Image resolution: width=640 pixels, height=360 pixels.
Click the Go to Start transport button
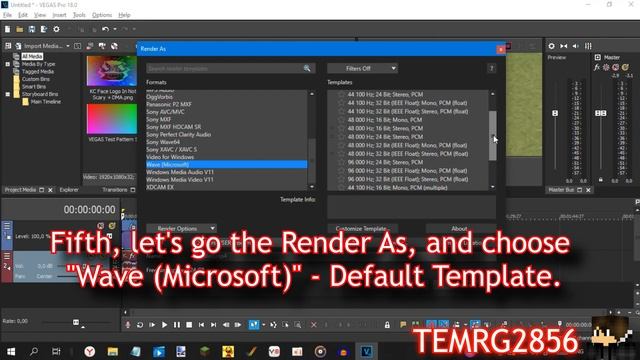pyautogui.click(x=201, y=325)
